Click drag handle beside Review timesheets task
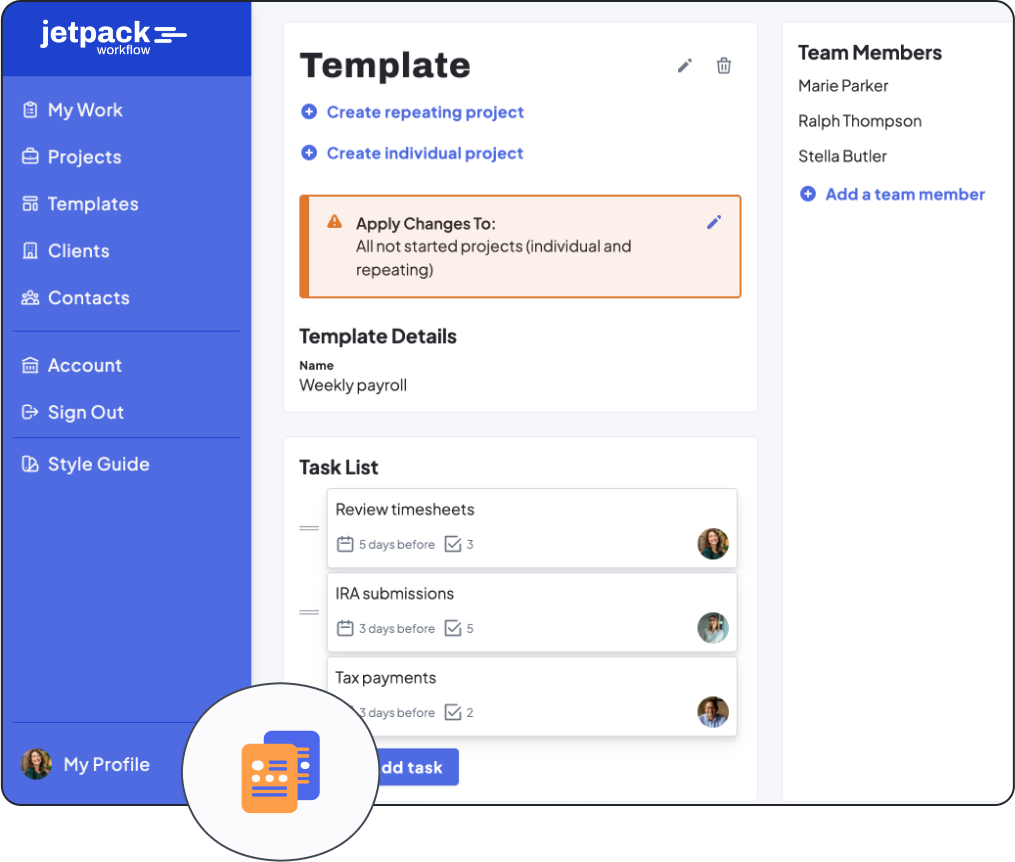 (309, 528)
